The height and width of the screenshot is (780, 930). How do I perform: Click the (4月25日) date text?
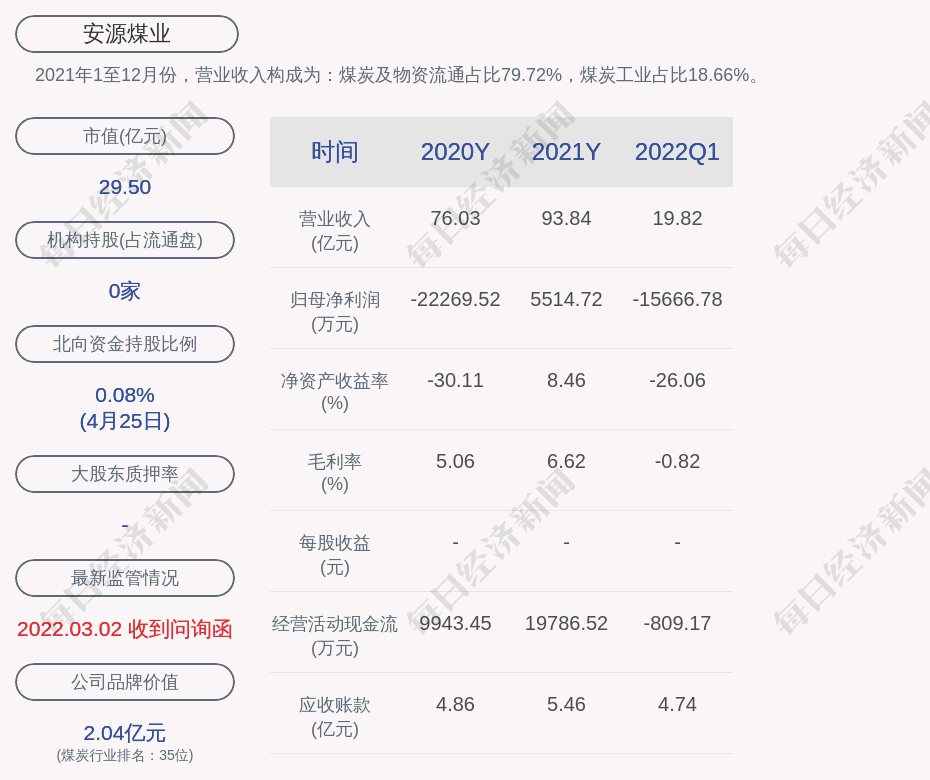point(125,421)
